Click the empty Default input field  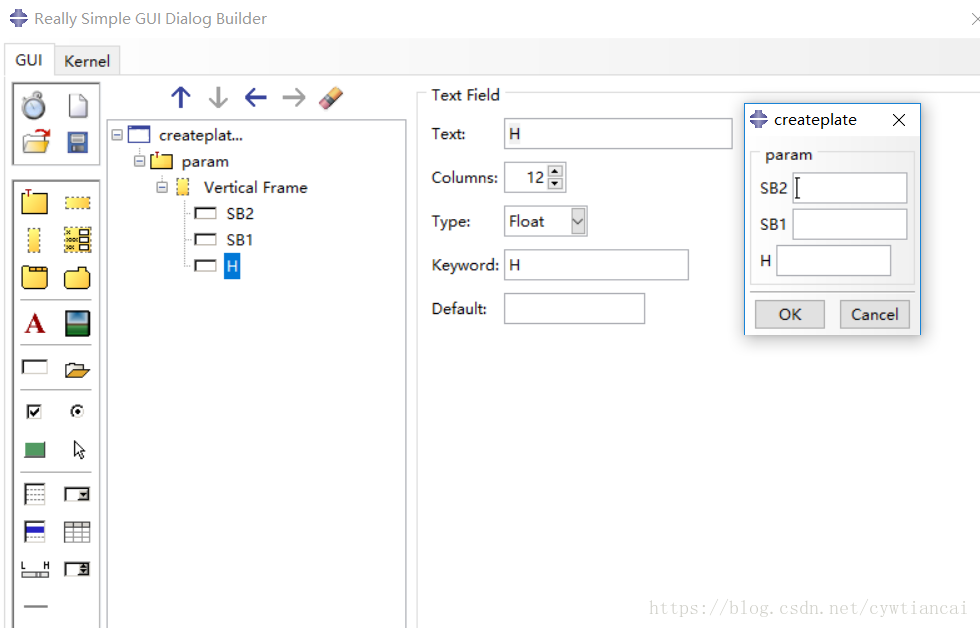point(574,309)
